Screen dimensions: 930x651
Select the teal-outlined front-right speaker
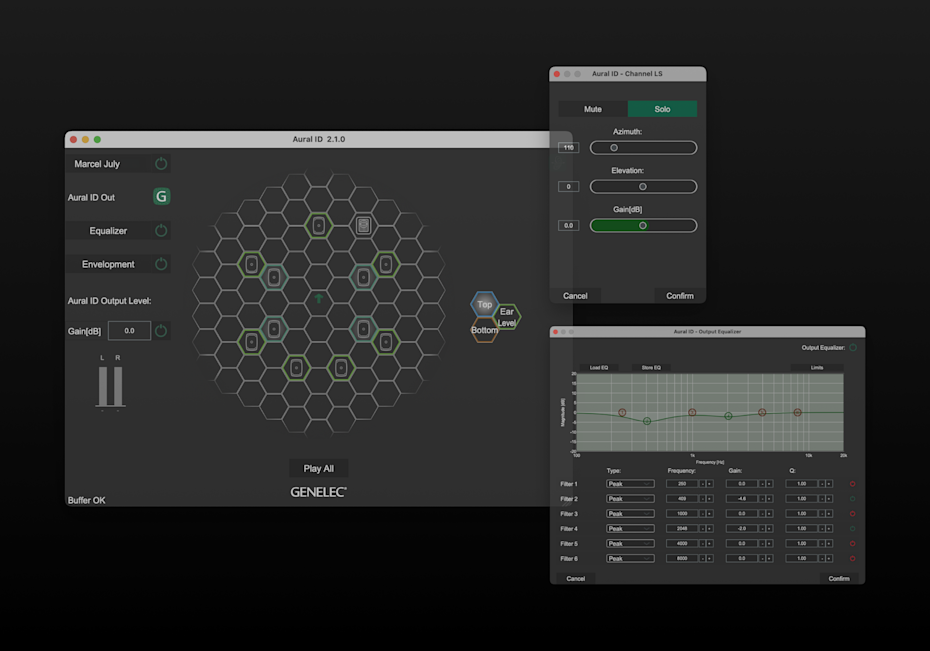coord(364,277)
